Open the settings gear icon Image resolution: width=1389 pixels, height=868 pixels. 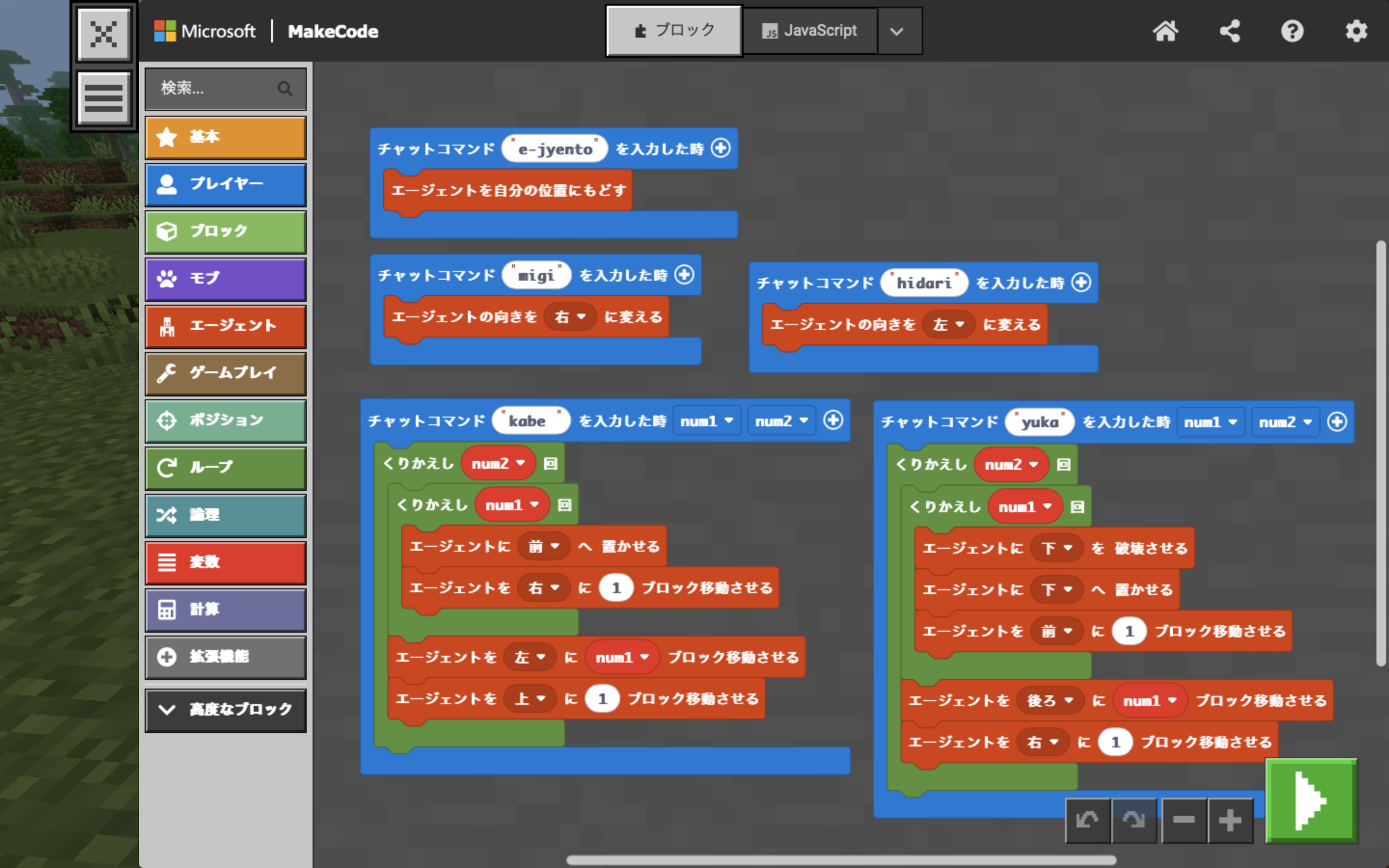[1356, 31]
